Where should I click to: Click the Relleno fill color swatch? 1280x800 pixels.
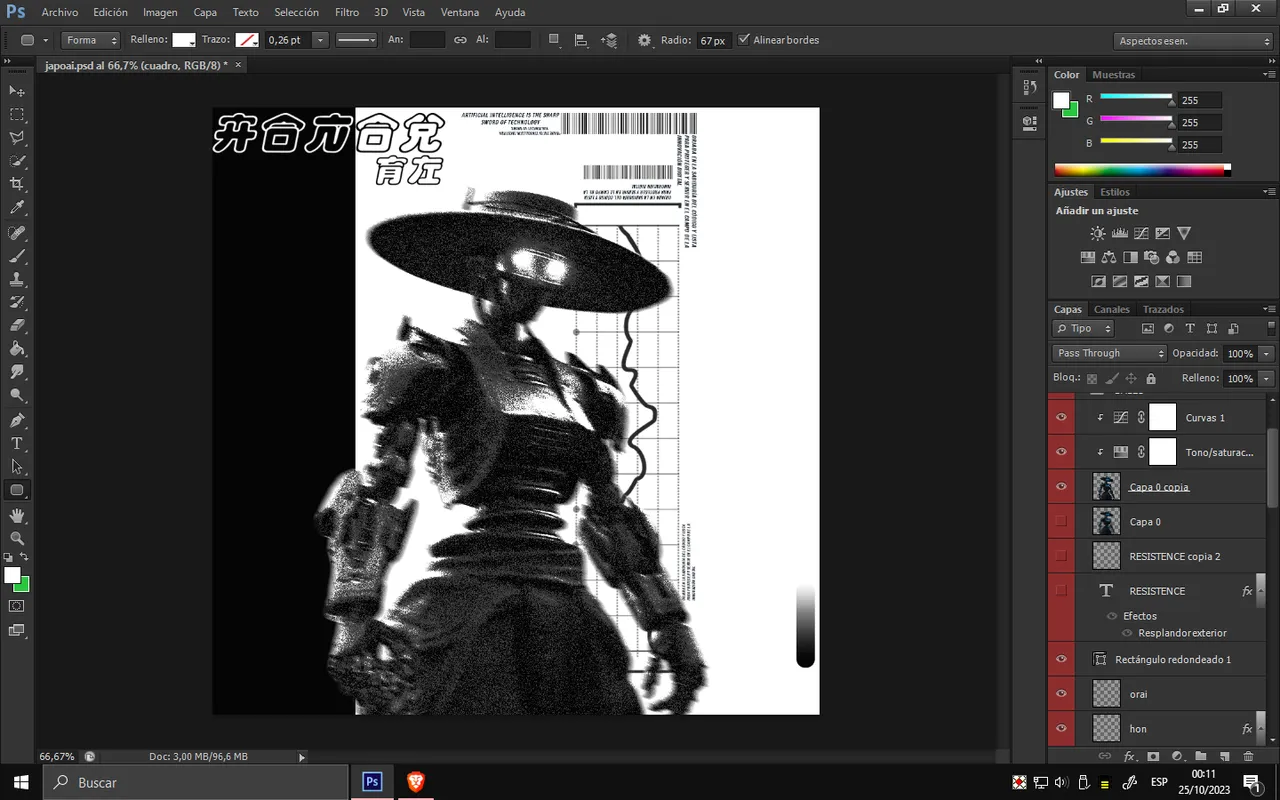184,40
